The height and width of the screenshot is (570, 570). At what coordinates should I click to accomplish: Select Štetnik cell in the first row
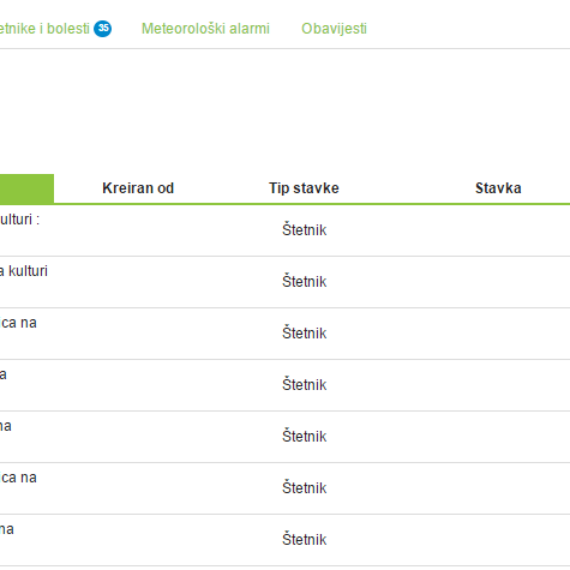point(304,230)
